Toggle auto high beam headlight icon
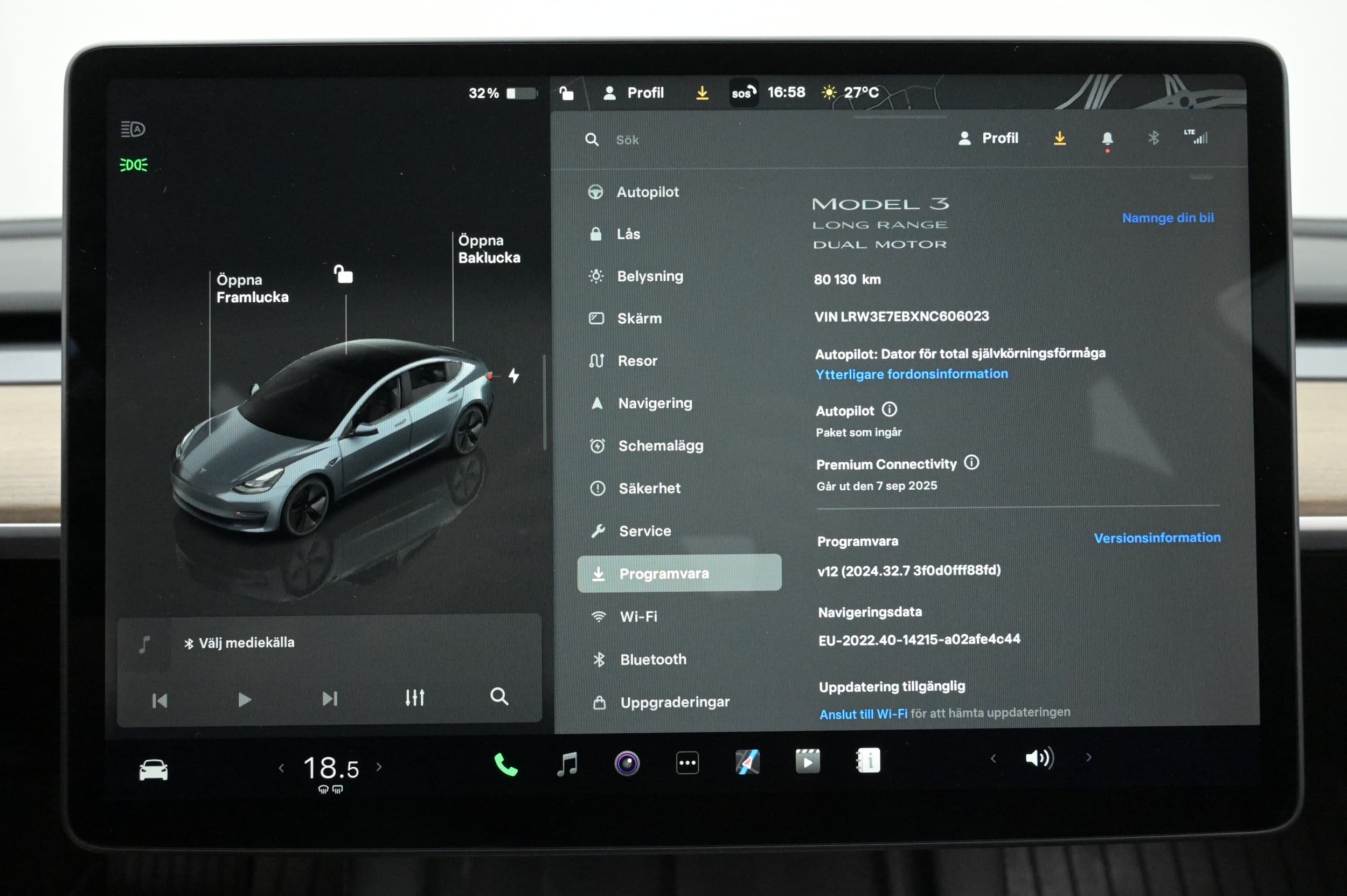 133,129
